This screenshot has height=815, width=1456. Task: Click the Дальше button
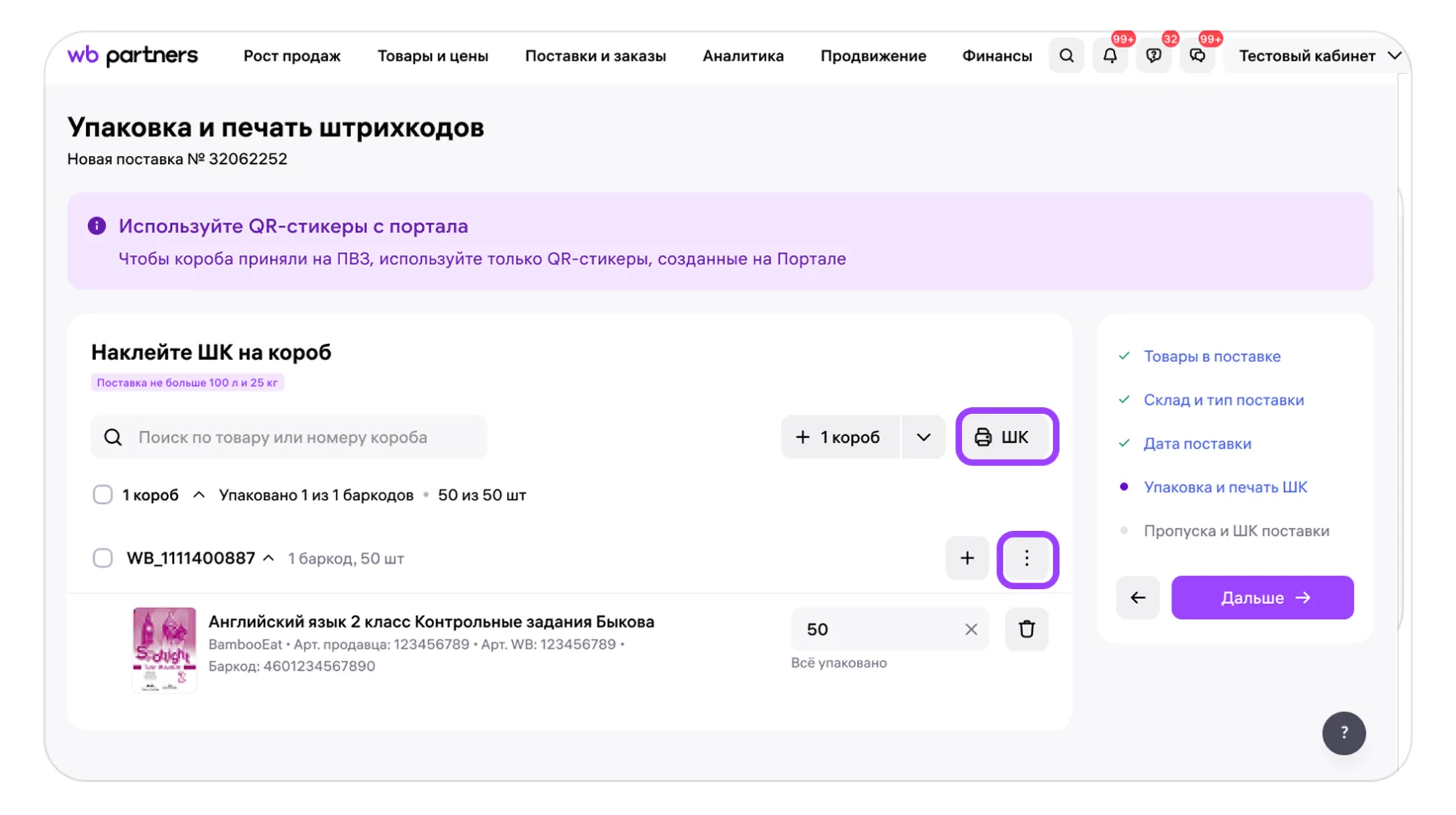click(1263, 598)
